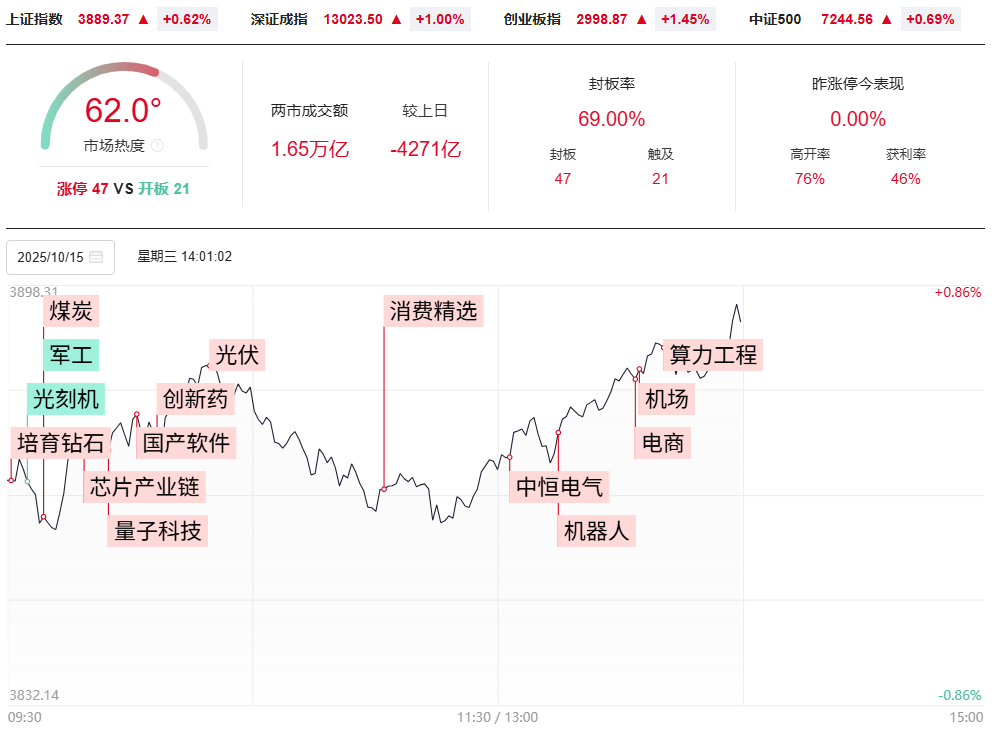Click the 开板 21 count link

(163, 188)
